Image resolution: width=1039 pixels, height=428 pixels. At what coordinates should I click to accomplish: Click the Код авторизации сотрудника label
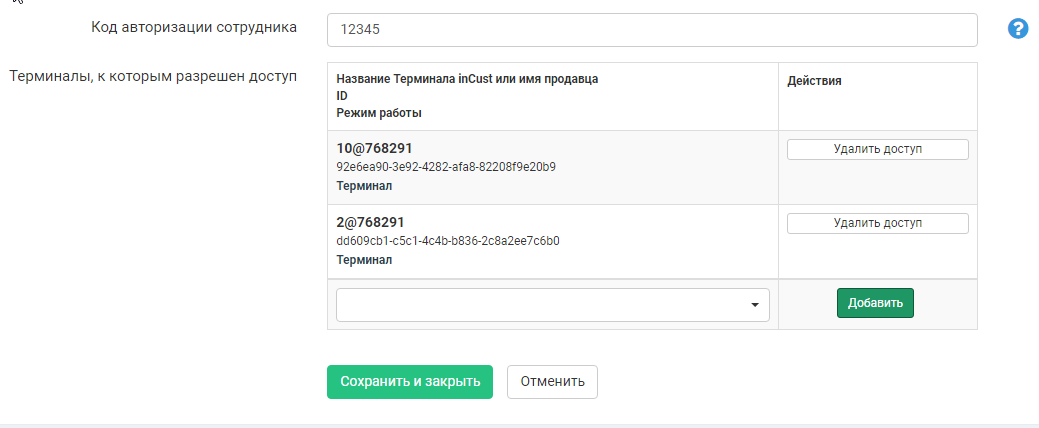pos(194,28)
